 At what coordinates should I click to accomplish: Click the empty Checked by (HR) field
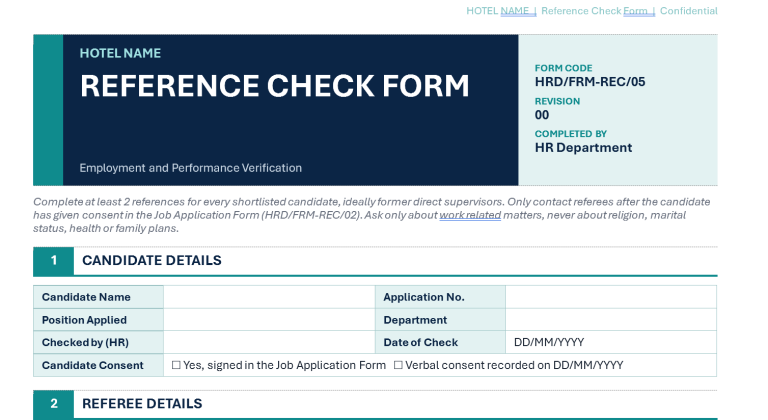[x=269, y=342]
